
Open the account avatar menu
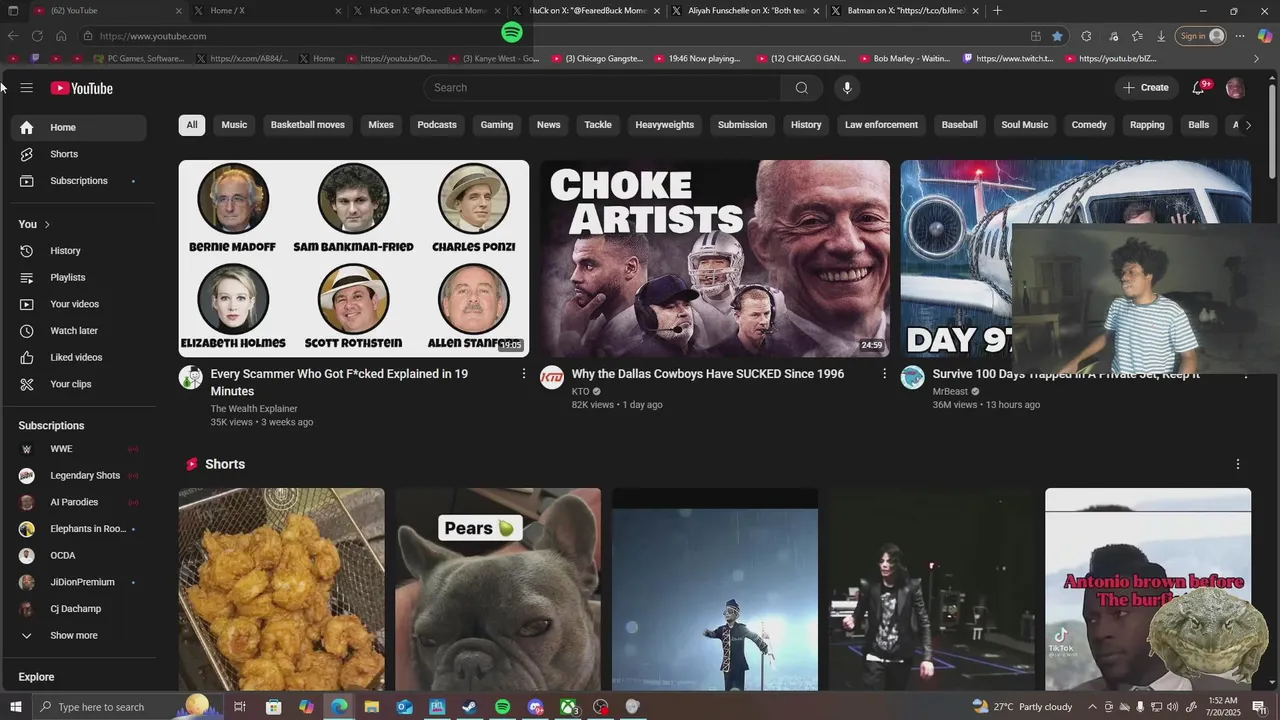coord(1235,88)
